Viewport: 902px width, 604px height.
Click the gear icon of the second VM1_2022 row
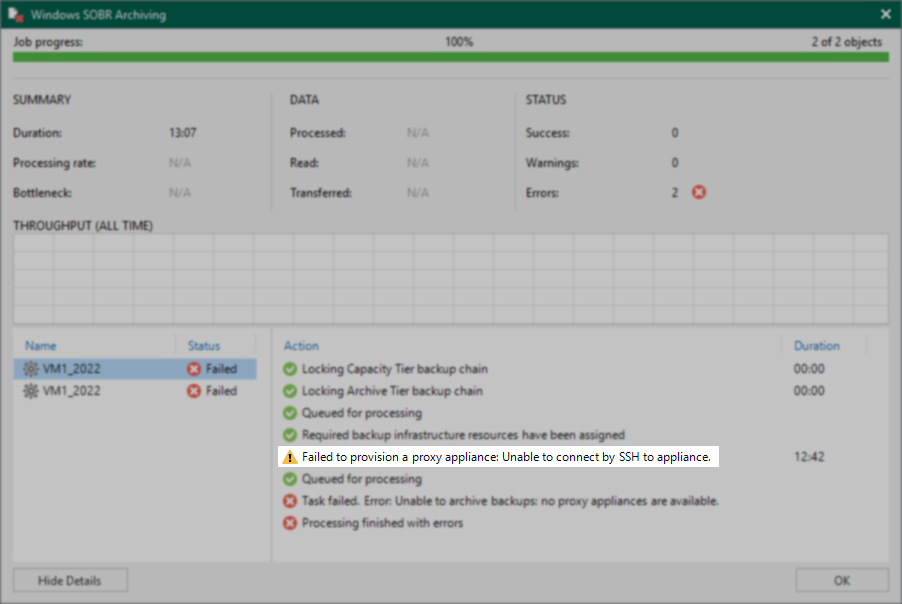coord(30,391)
